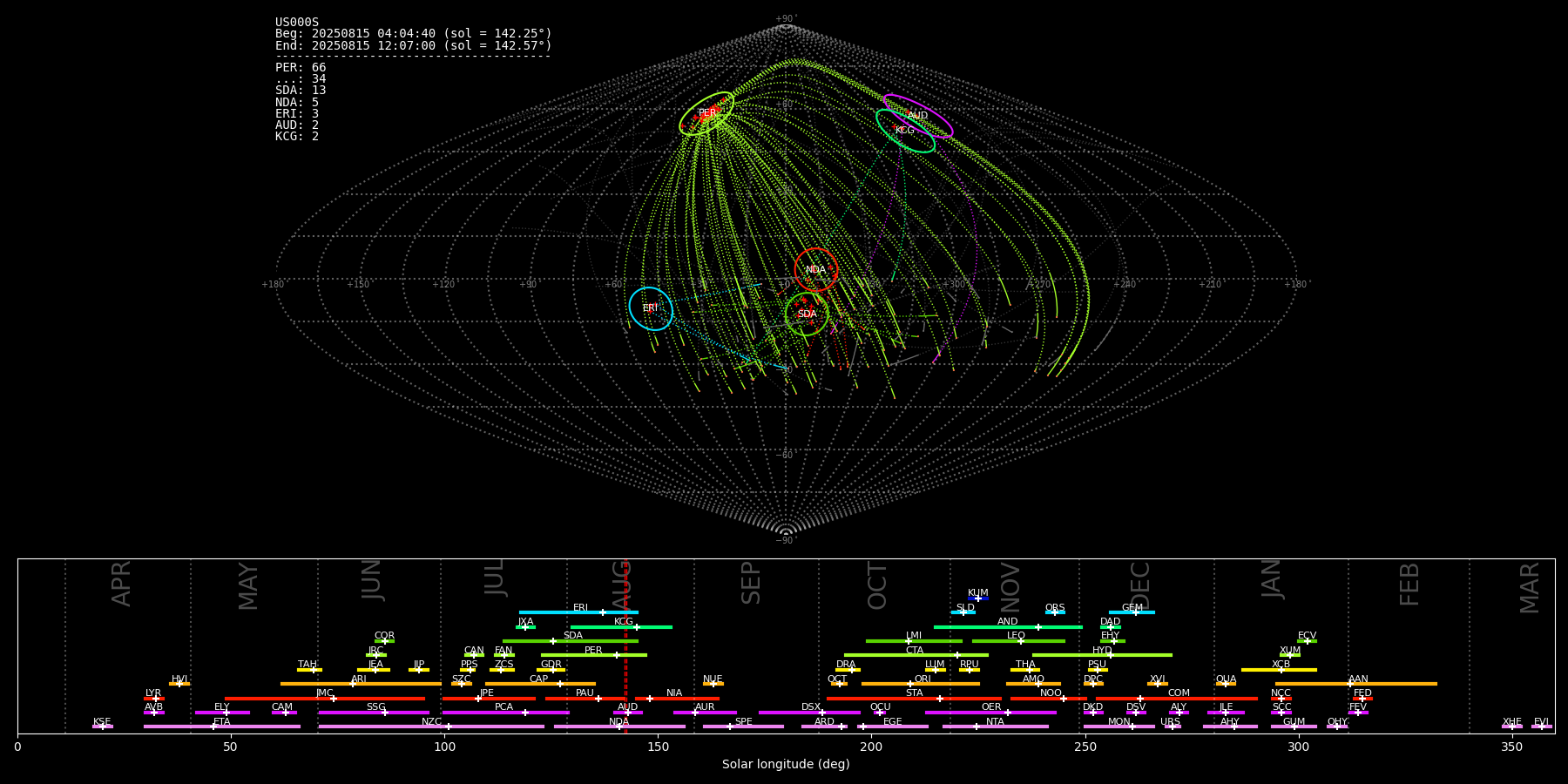Click the AAN orange shower bar
The height and width of the screenshot is (784, 1568).
[x=1356, y=684]
